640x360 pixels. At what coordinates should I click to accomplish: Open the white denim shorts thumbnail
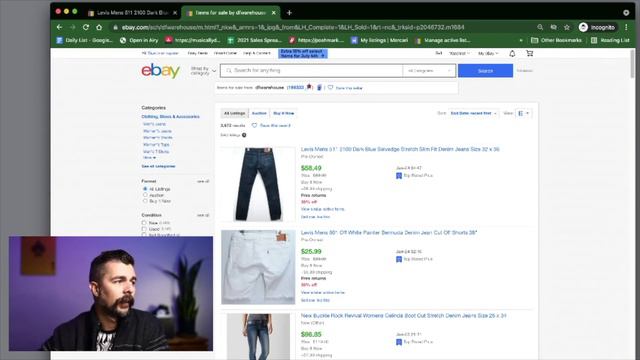point(258,267)
